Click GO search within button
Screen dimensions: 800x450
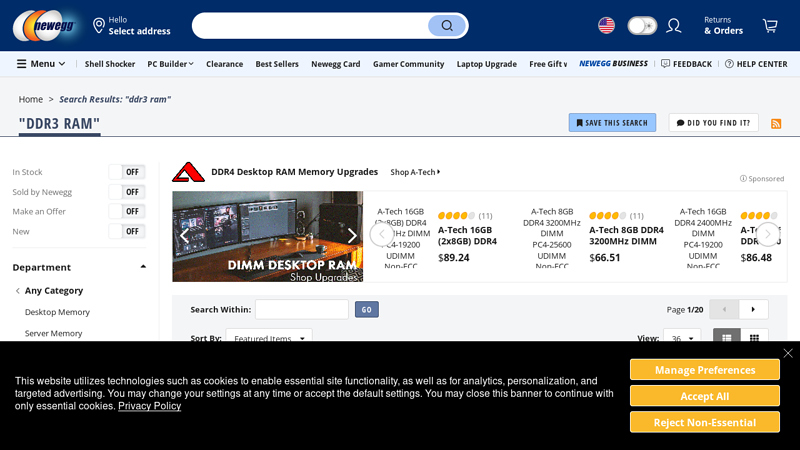(x=366, y=309)
